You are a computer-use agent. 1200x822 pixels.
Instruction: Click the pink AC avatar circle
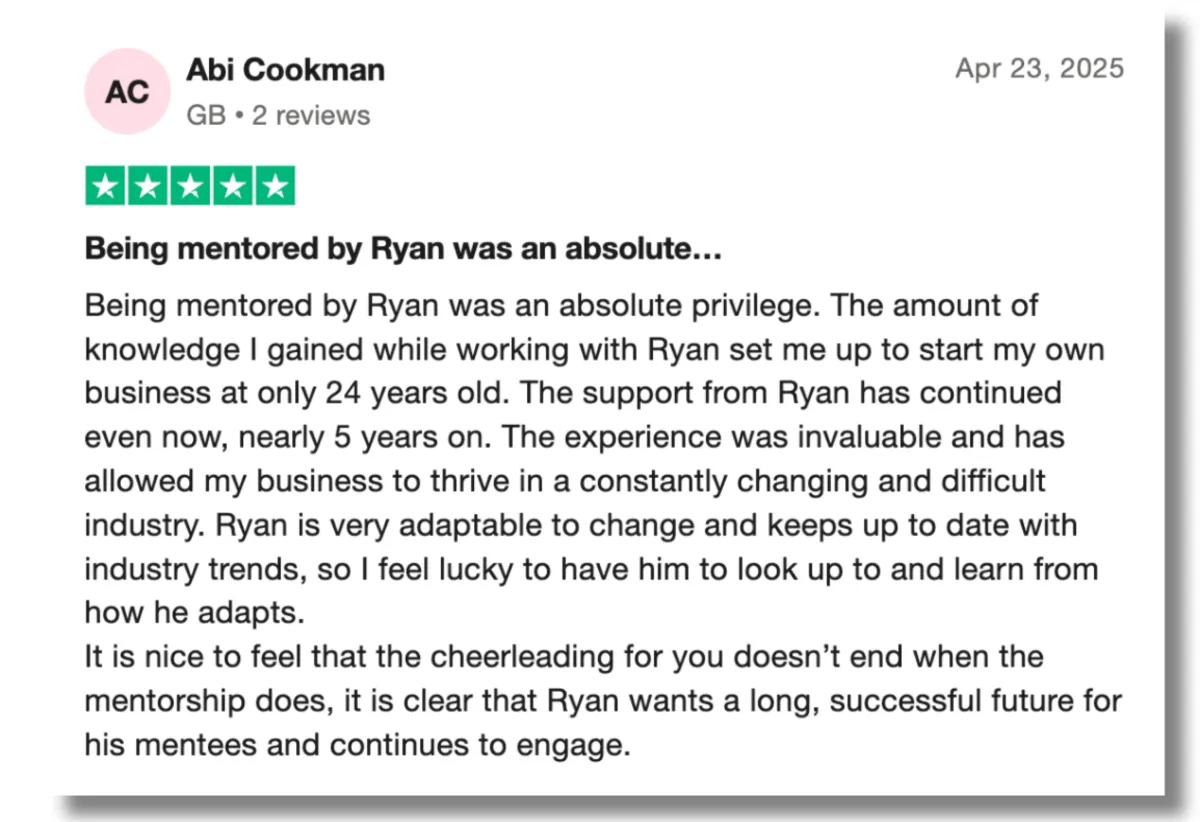coord(128,91)
